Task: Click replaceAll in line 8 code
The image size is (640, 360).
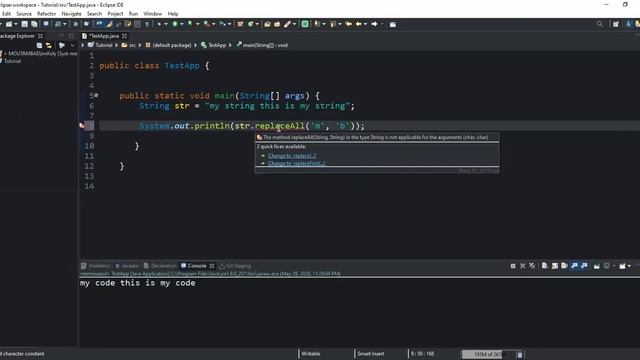Action: click(280, 126)
